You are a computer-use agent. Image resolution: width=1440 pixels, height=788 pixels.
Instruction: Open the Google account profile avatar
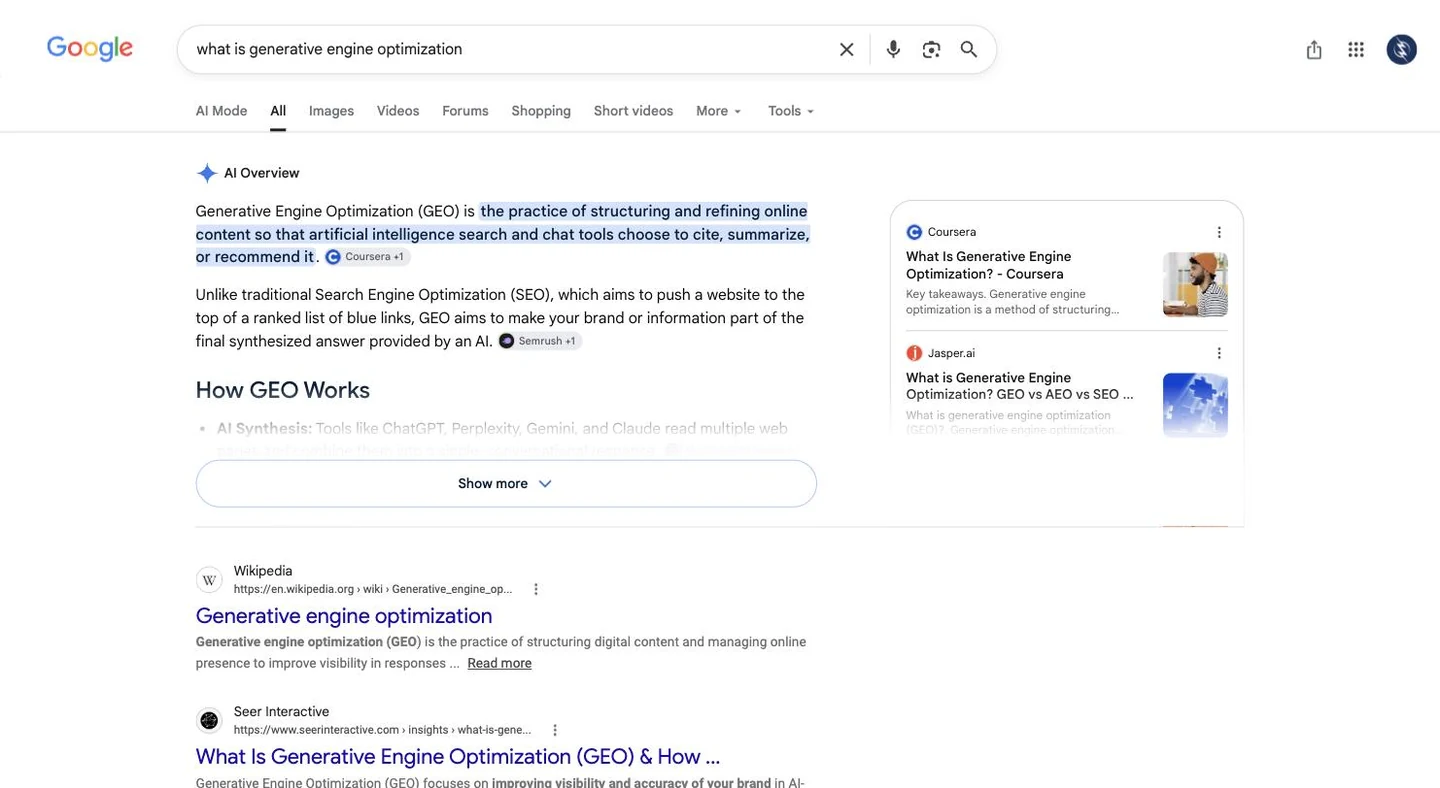coord(1401,49)
